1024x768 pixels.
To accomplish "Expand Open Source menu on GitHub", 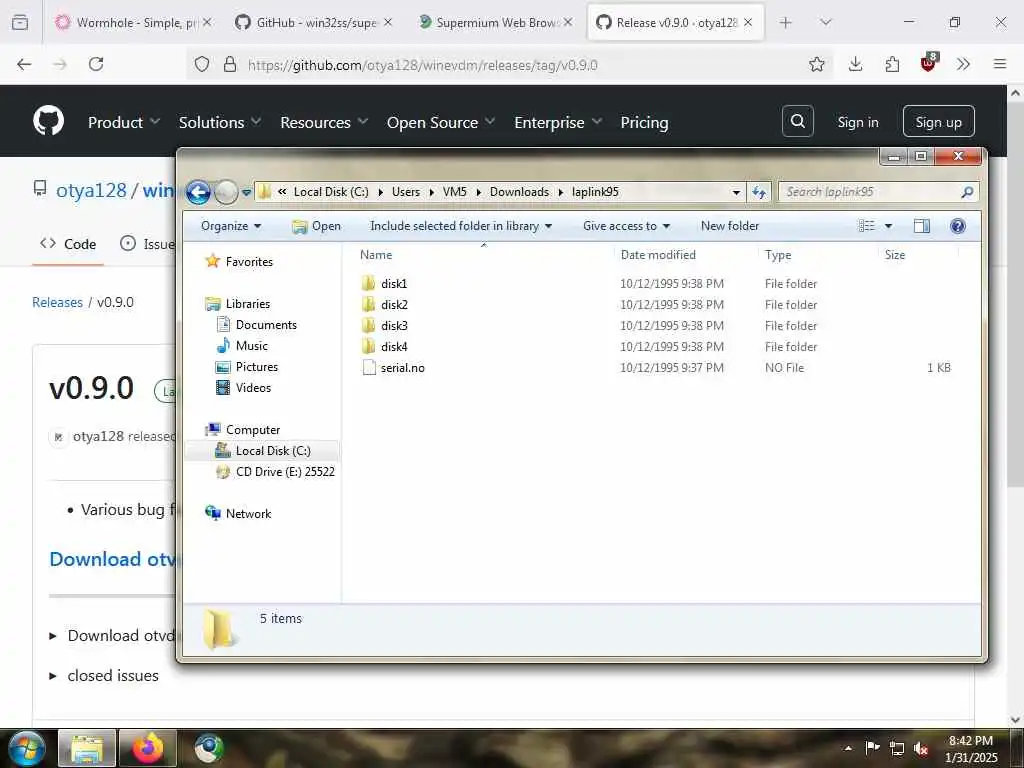I will pos(441,122).
